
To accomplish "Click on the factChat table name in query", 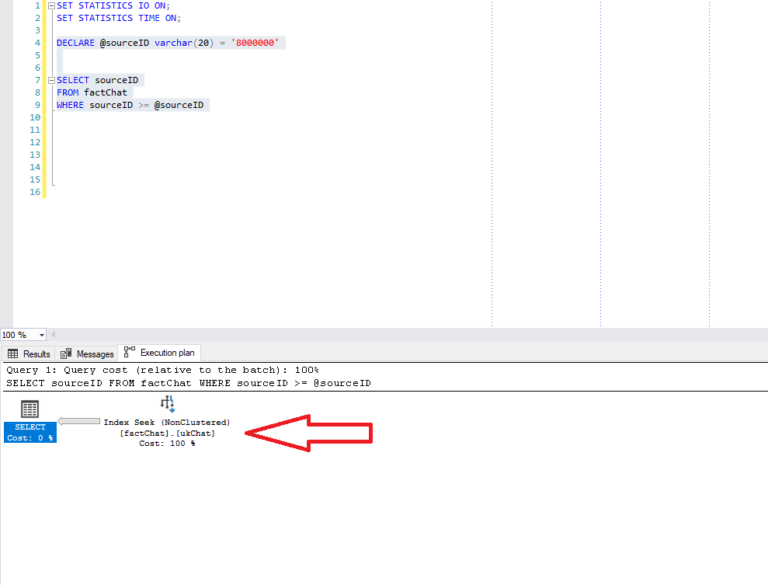I will click(107, 93).
